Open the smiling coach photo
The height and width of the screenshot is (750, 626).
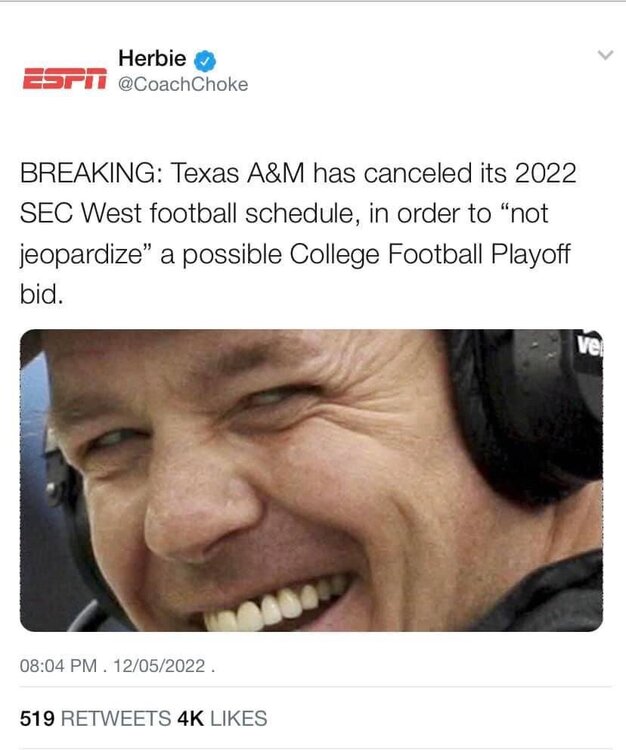311,480
